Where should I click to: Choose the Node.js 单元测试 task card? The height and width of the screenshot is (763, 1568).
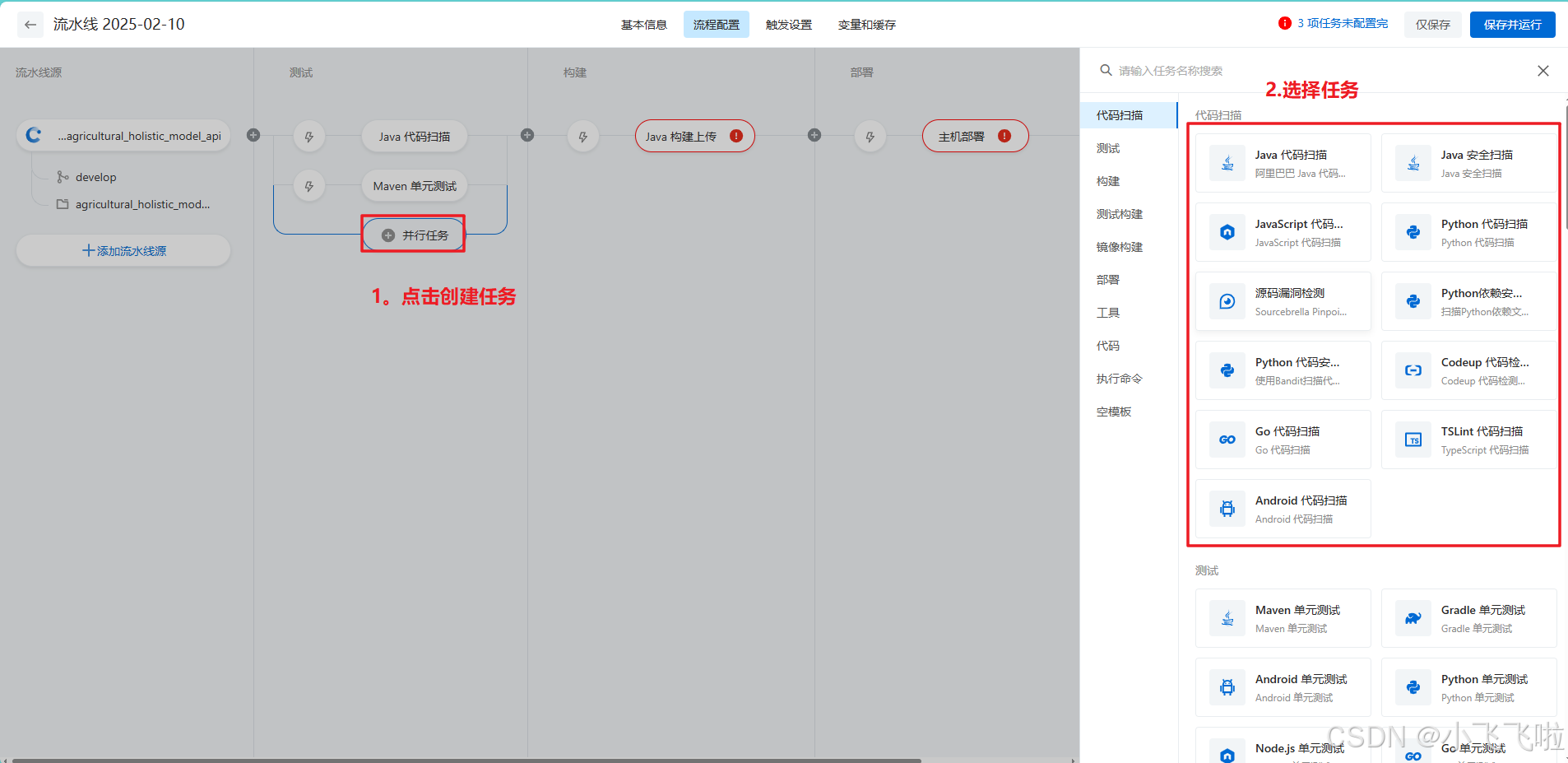point(1283,745)
